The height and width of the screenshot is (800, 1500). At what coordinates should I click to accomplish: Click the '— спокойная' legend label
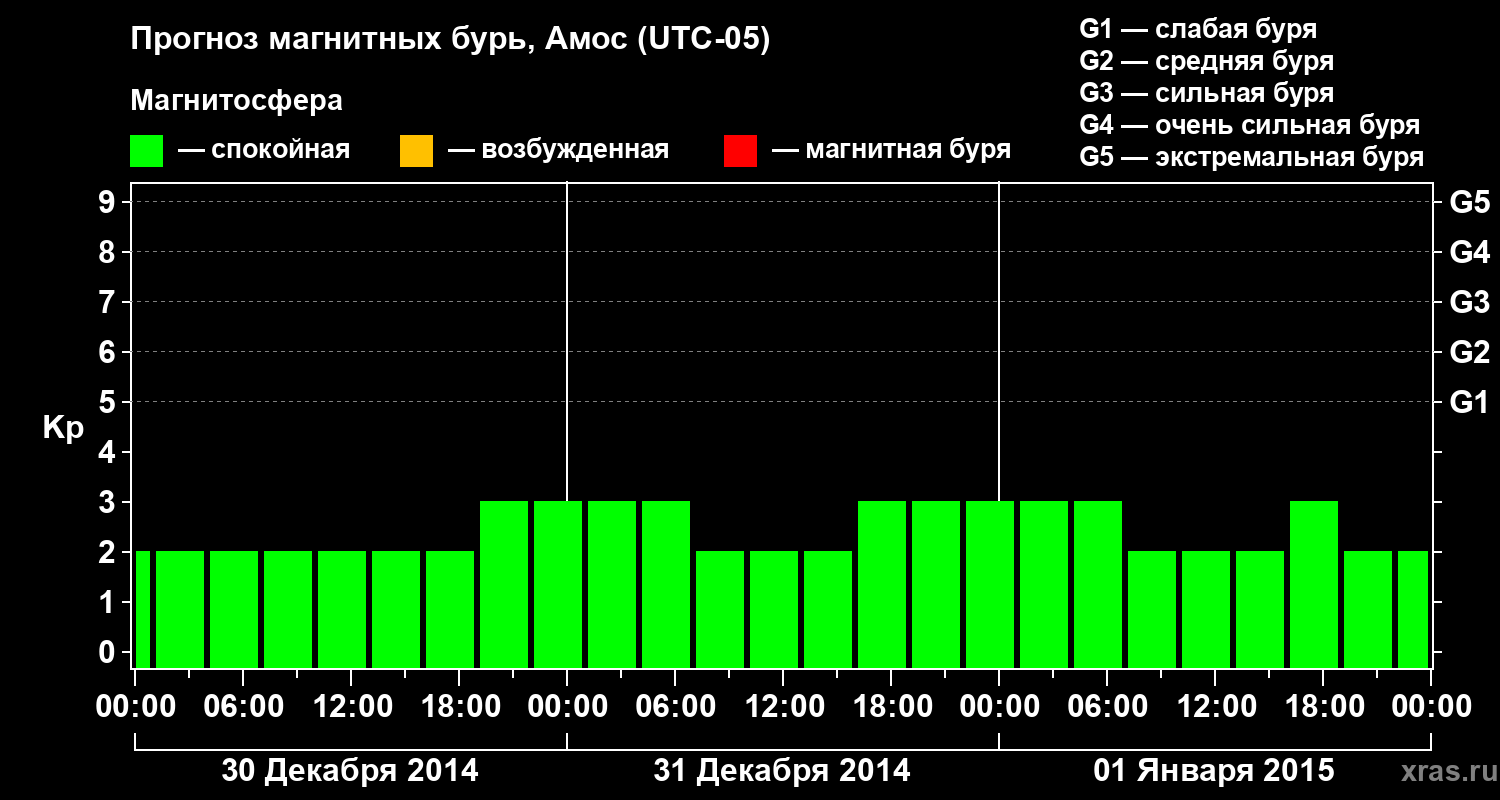click(x=264, y=150)
